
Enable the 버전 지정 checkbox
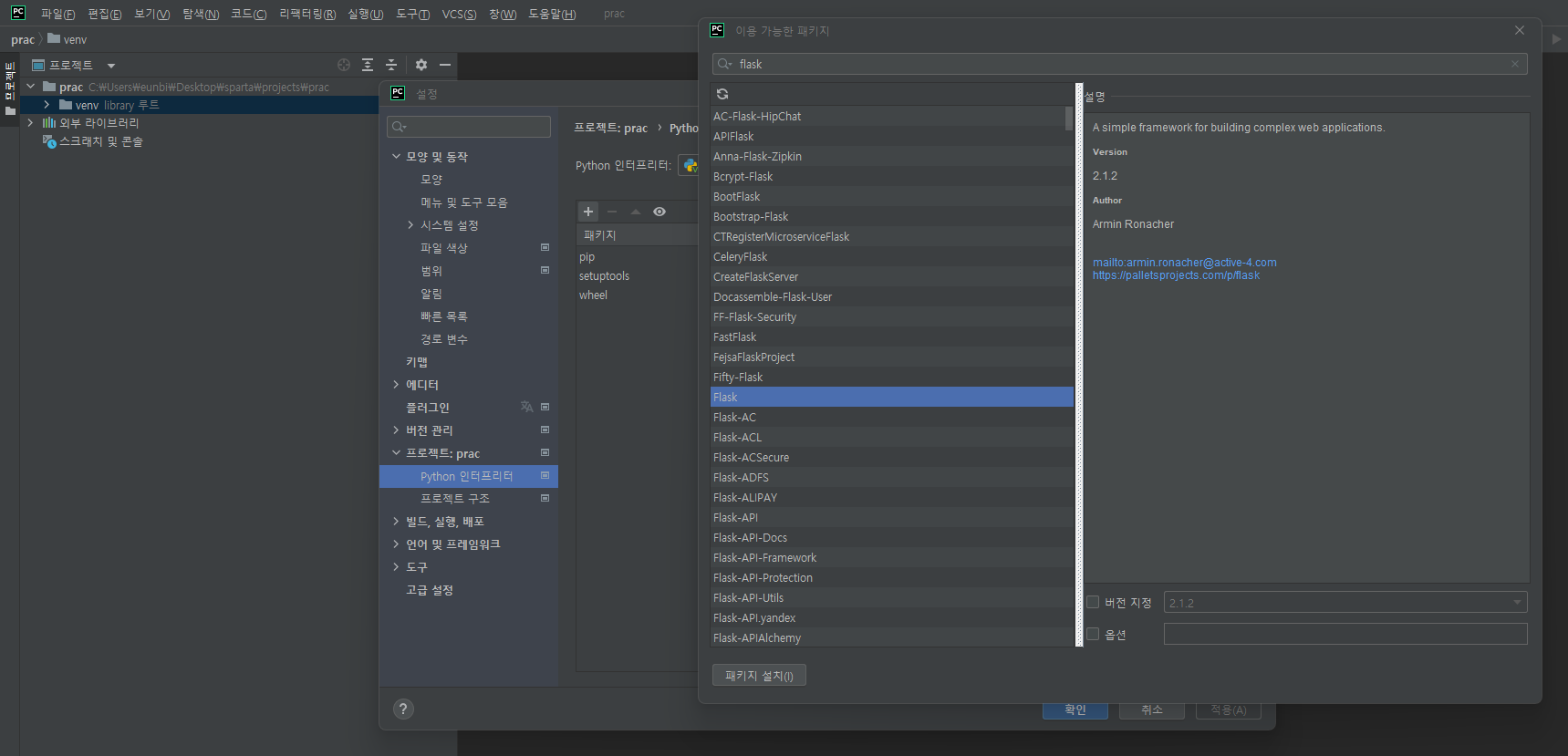pos(1093,602)
